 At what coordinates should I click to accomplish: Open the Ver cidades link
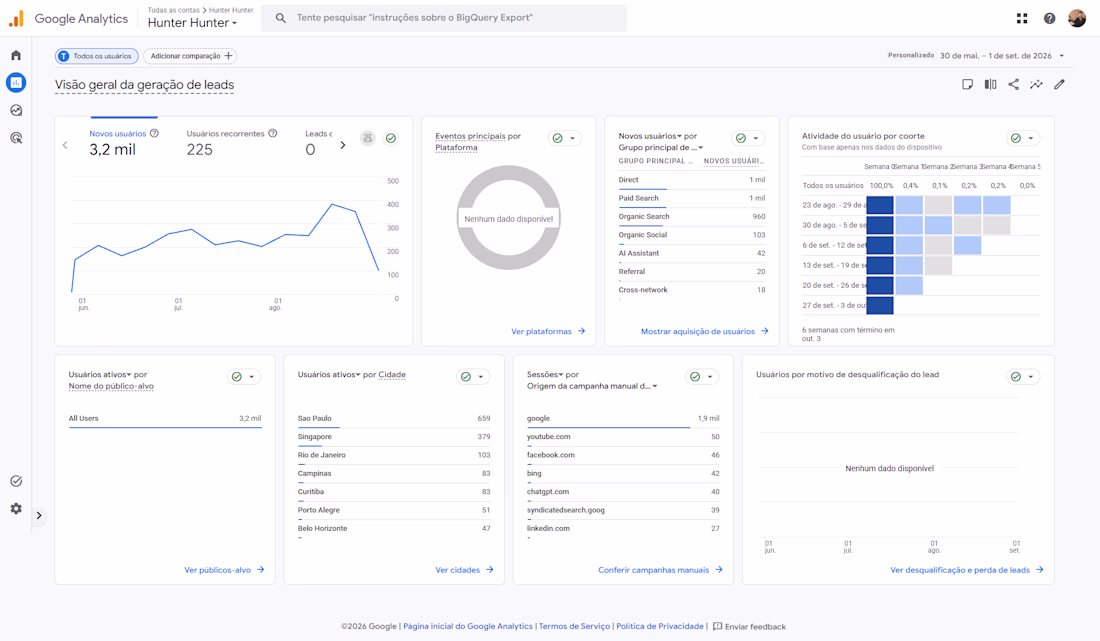(x=464, y=570)
